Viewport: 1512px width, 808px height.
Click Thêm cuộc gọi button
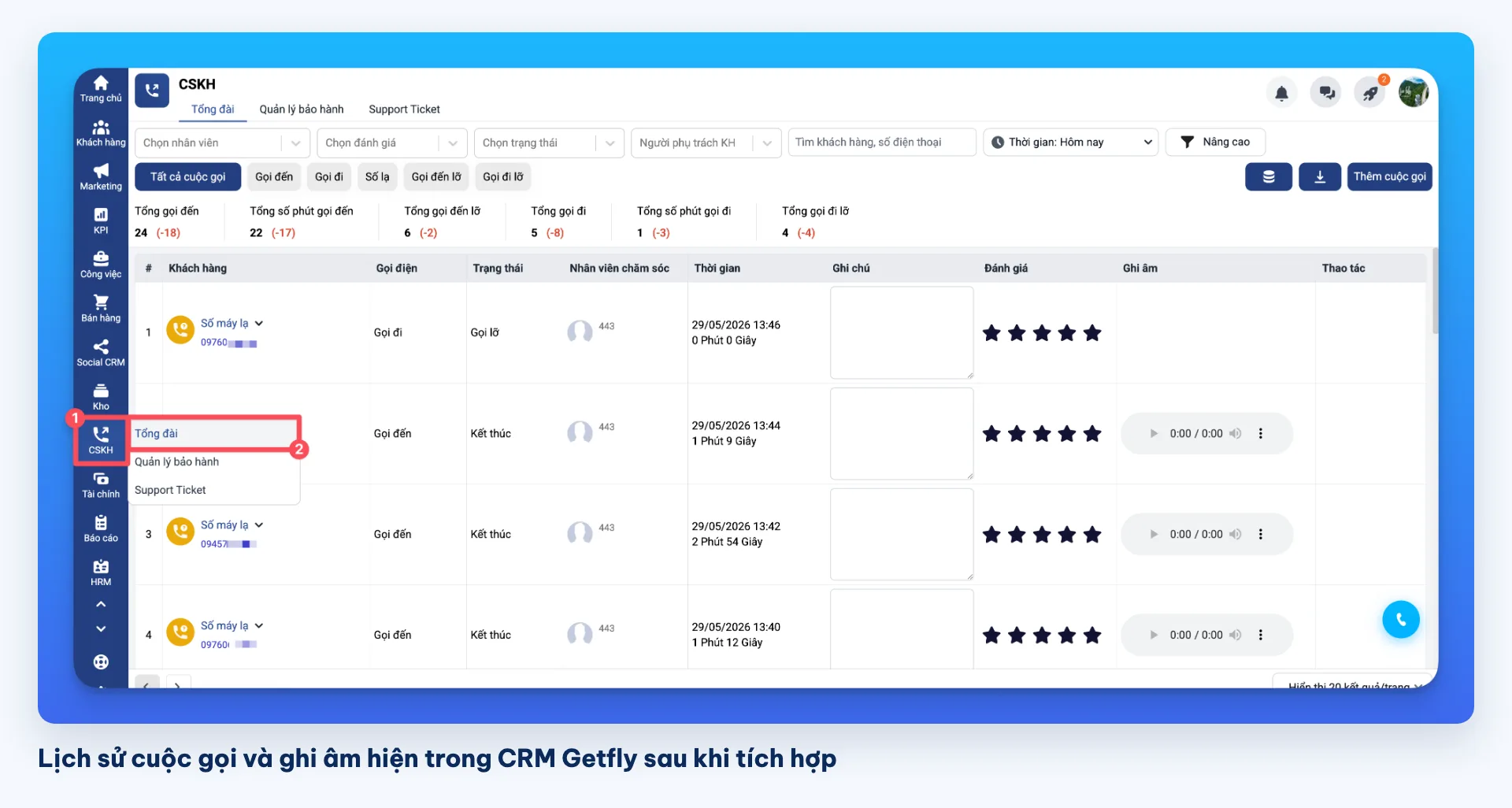point(1389,176)
